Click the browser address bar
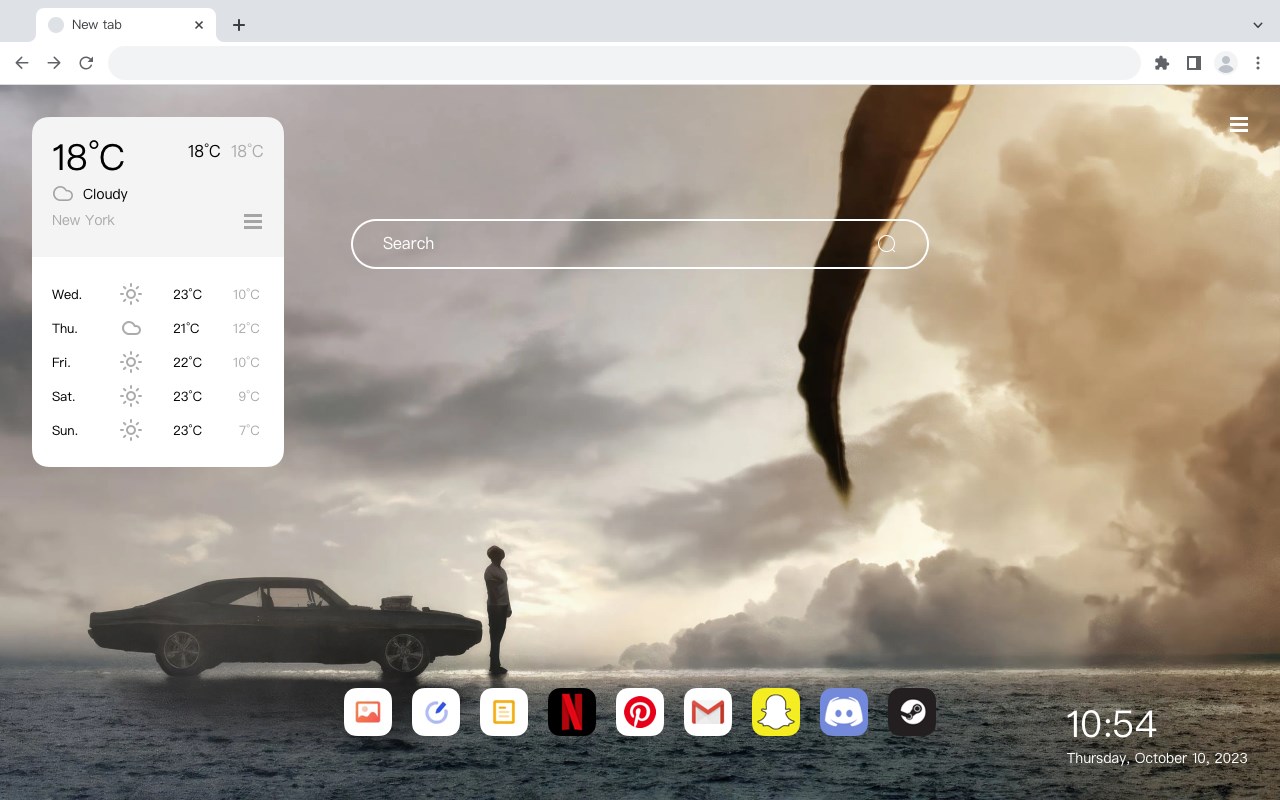The image size is (1280, 800). [624, 63]
